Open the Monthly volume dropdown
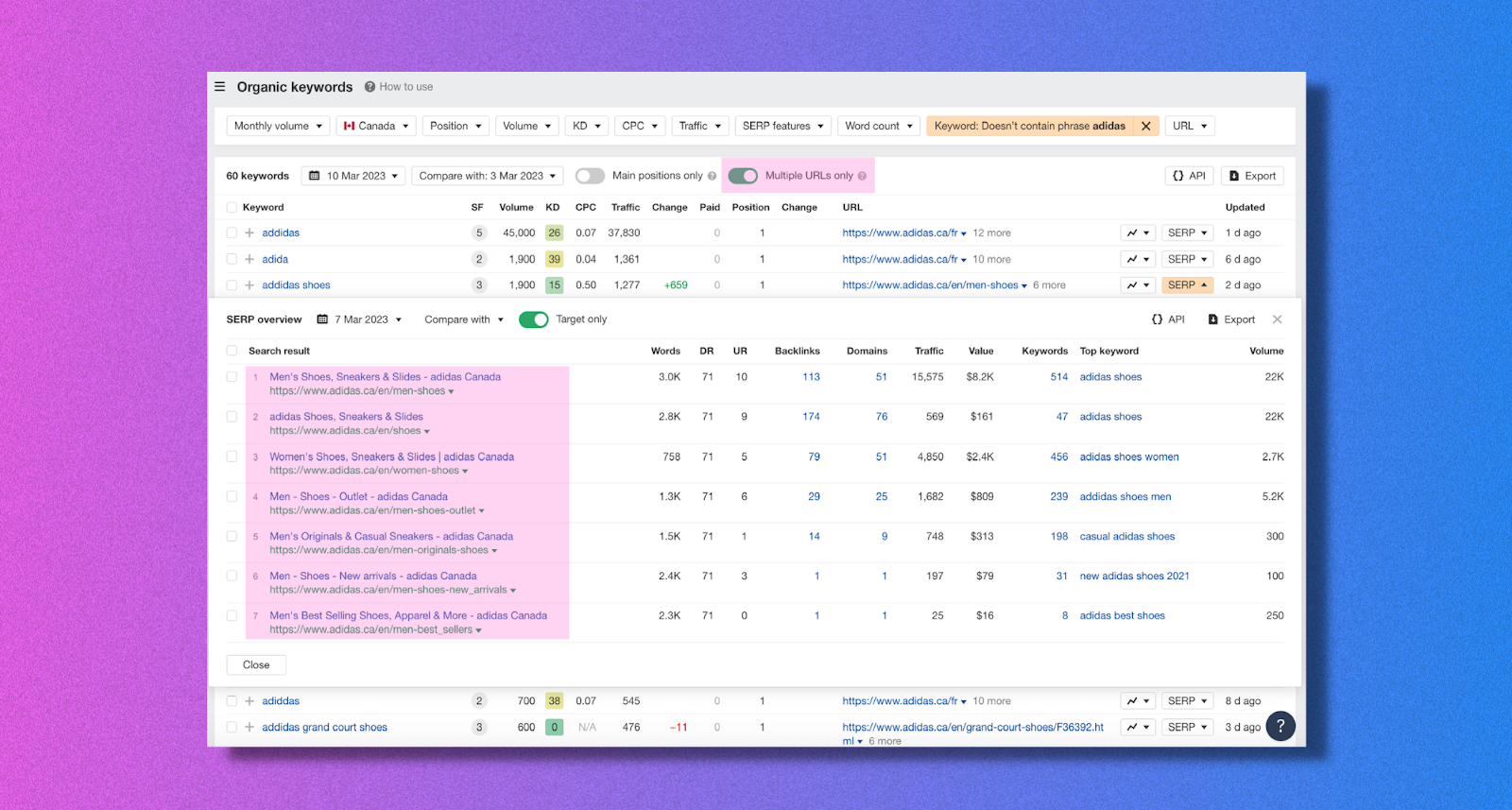1512x810 pixels. coord(278,126)
